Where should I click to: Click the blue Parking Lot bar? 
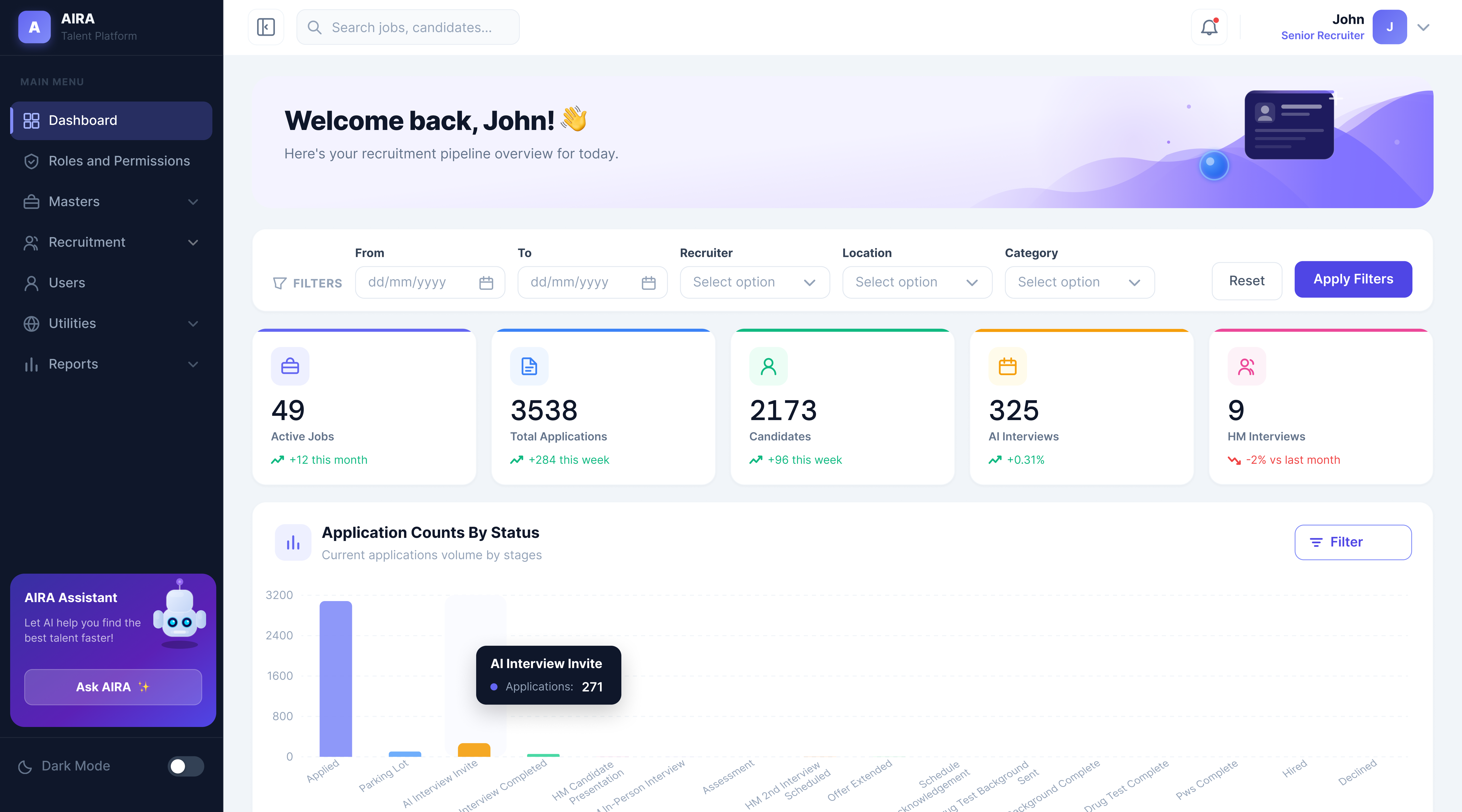[405, 754]
